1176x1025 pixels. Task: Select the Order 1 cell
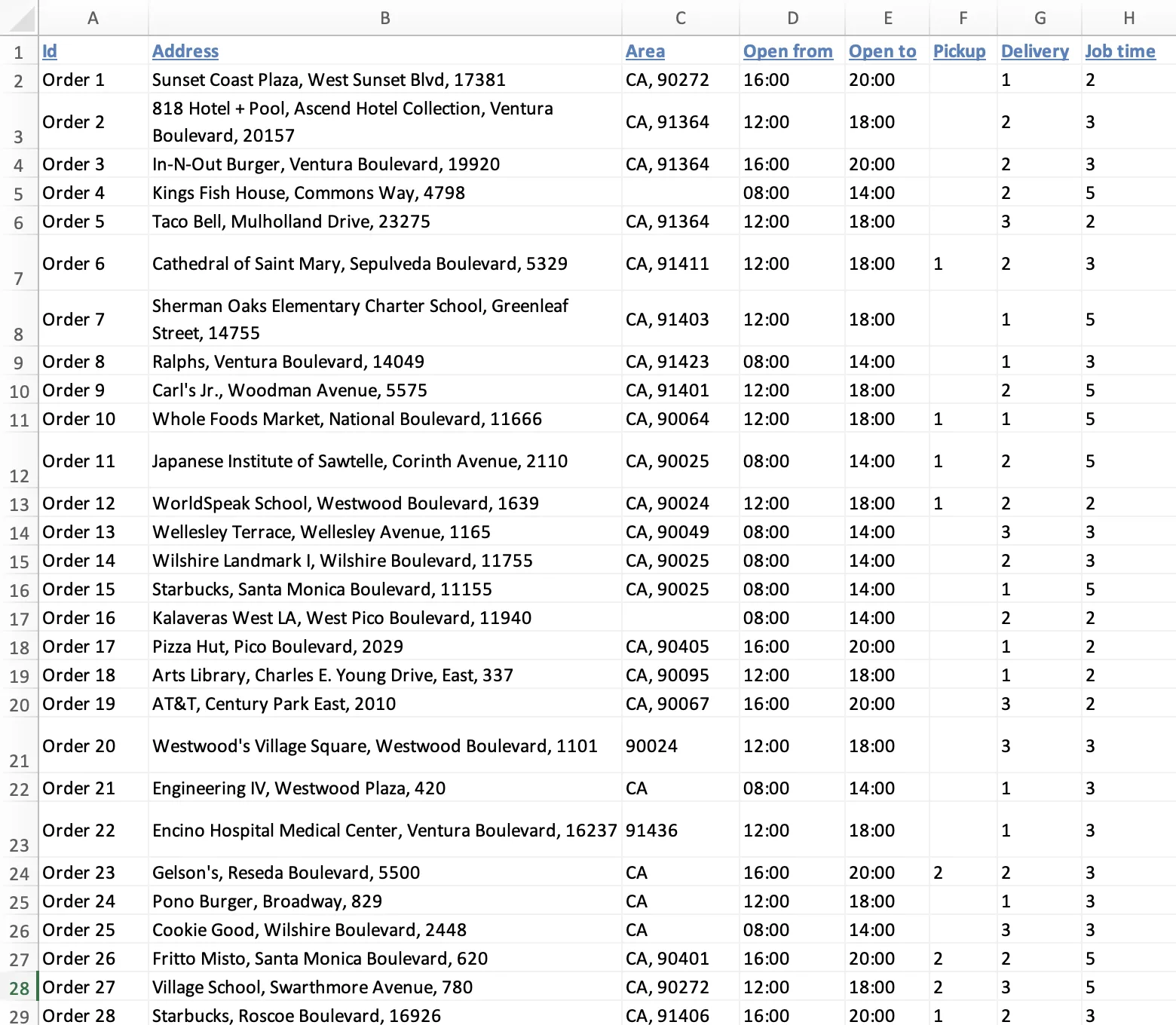[93, 80]
